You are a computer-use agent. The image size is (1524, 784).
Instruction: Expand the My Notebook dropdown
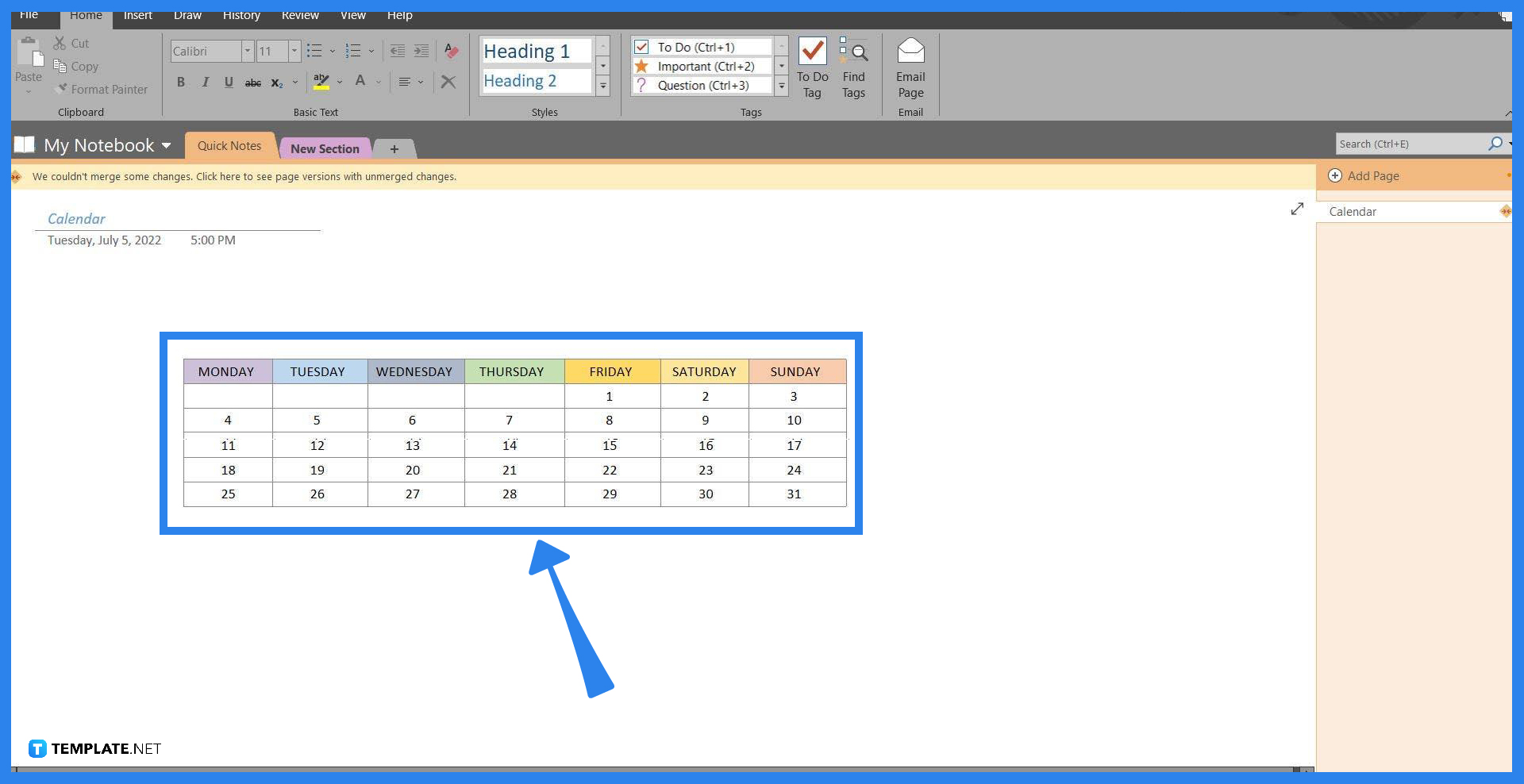click(x=166, y=145)
